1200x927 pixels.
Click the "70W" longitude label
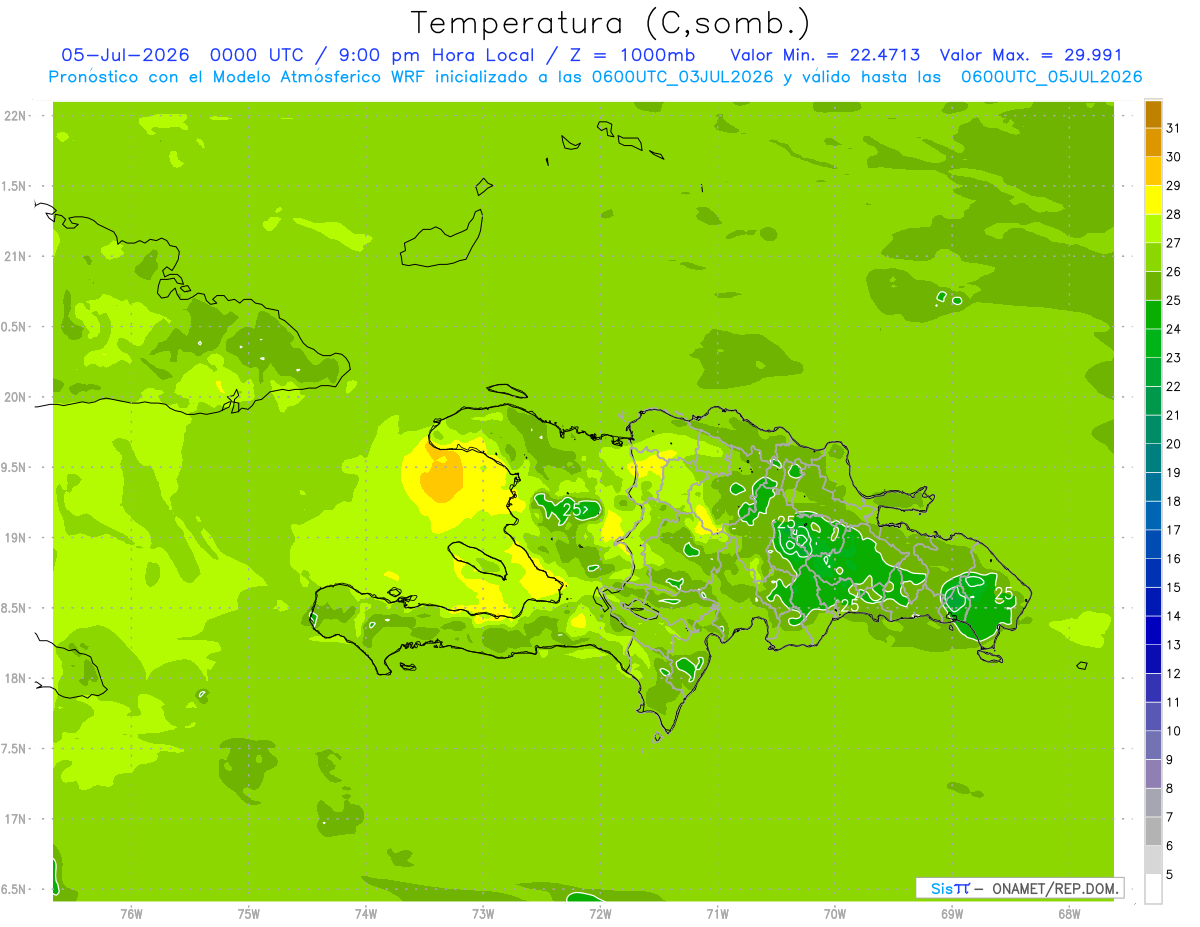pos(835,914)
